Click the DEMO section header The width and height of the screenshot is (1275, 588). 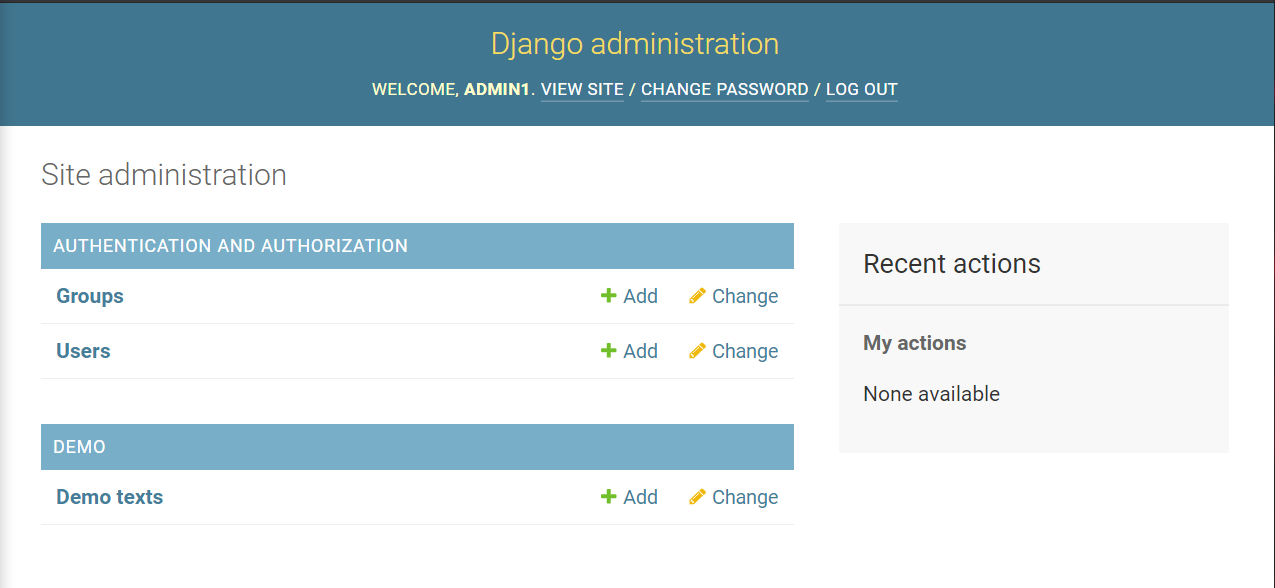[x=77, y=447]
